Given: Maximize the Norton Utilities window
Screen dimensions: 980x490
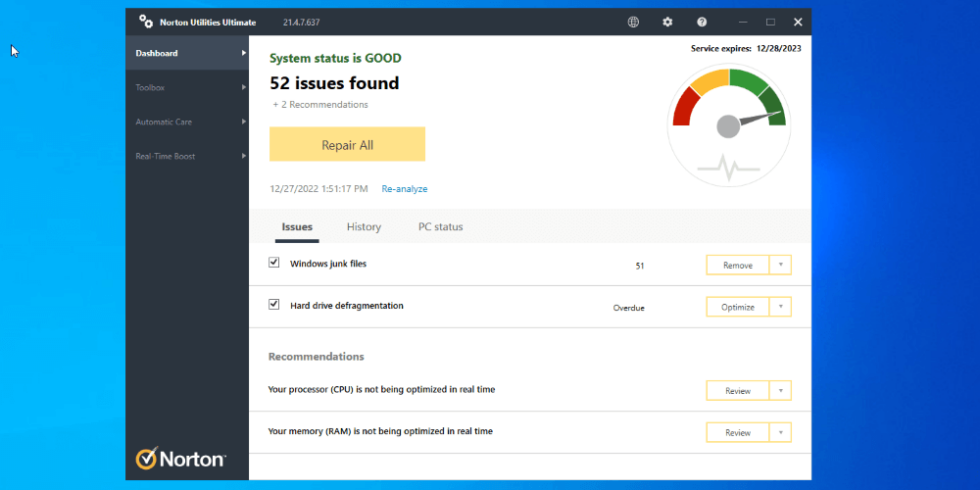Looking at the screenshot, I should [771, 22].
